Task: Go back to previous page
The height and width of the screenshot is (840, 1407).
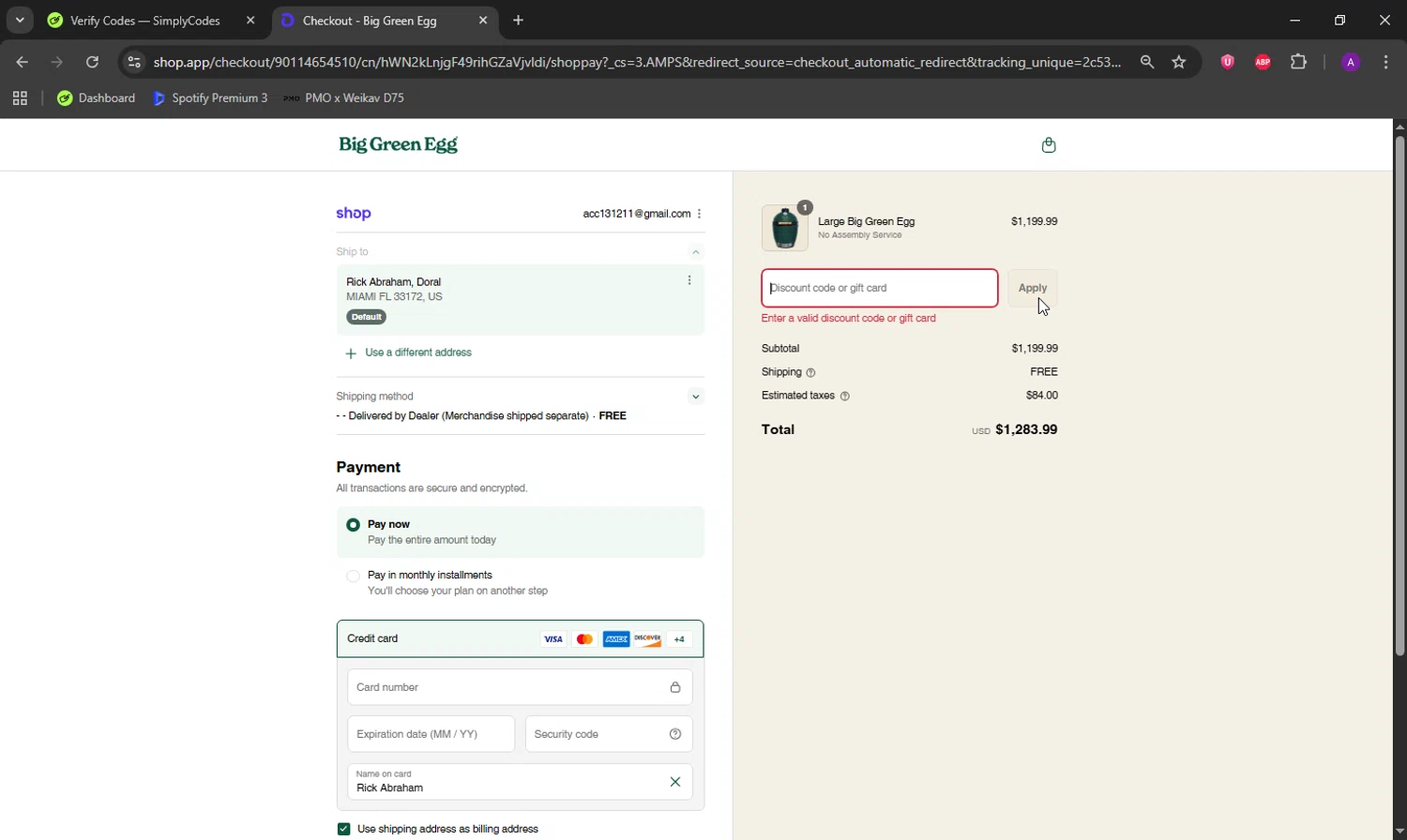Action: tap(23, 62)
